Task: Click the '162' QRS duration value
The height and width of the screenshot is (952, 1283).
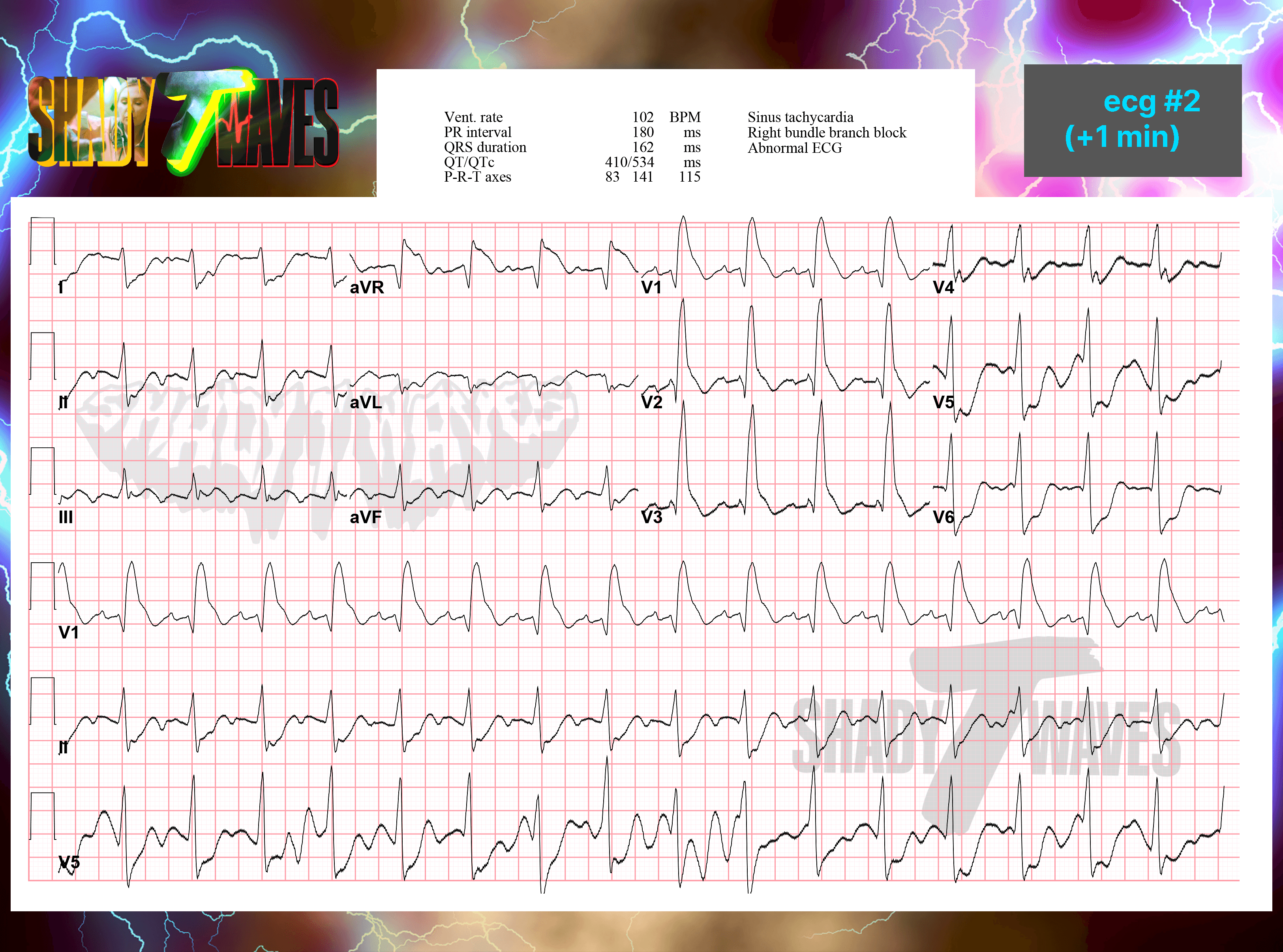Action: [x=642, y=147]
